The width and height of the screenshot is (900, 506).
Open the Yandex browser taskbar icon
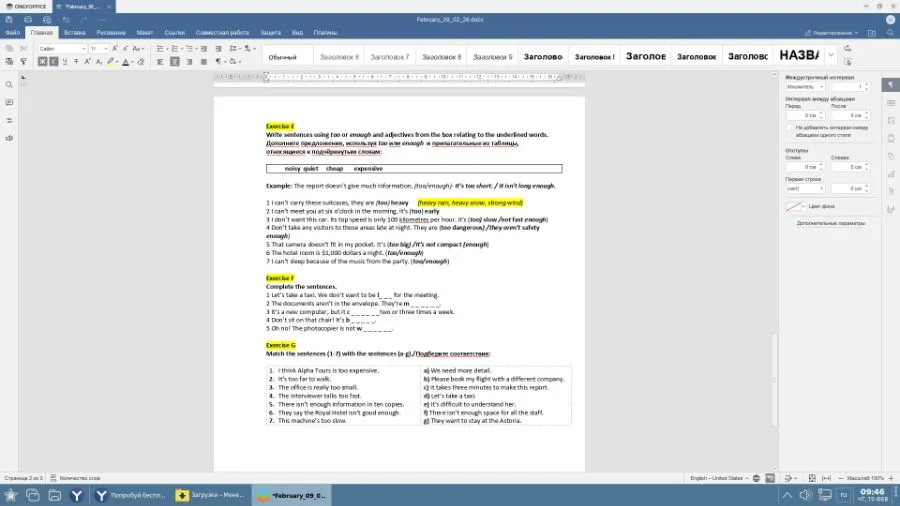coord(76,495)
